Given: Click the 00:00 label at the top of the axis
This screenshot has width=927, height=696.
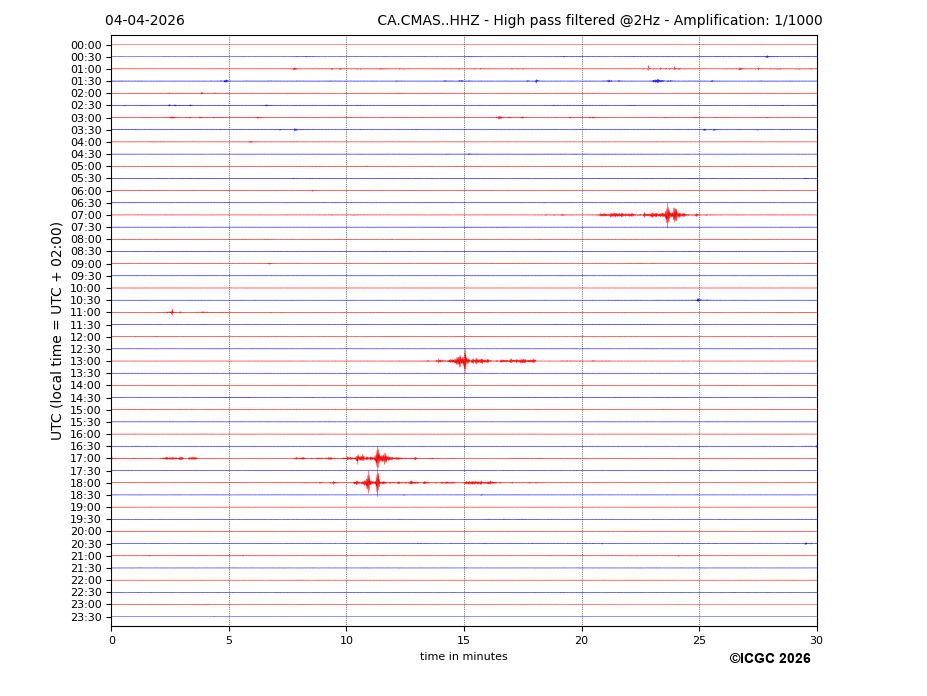Looking at the screenshot, I should (85, 45).
